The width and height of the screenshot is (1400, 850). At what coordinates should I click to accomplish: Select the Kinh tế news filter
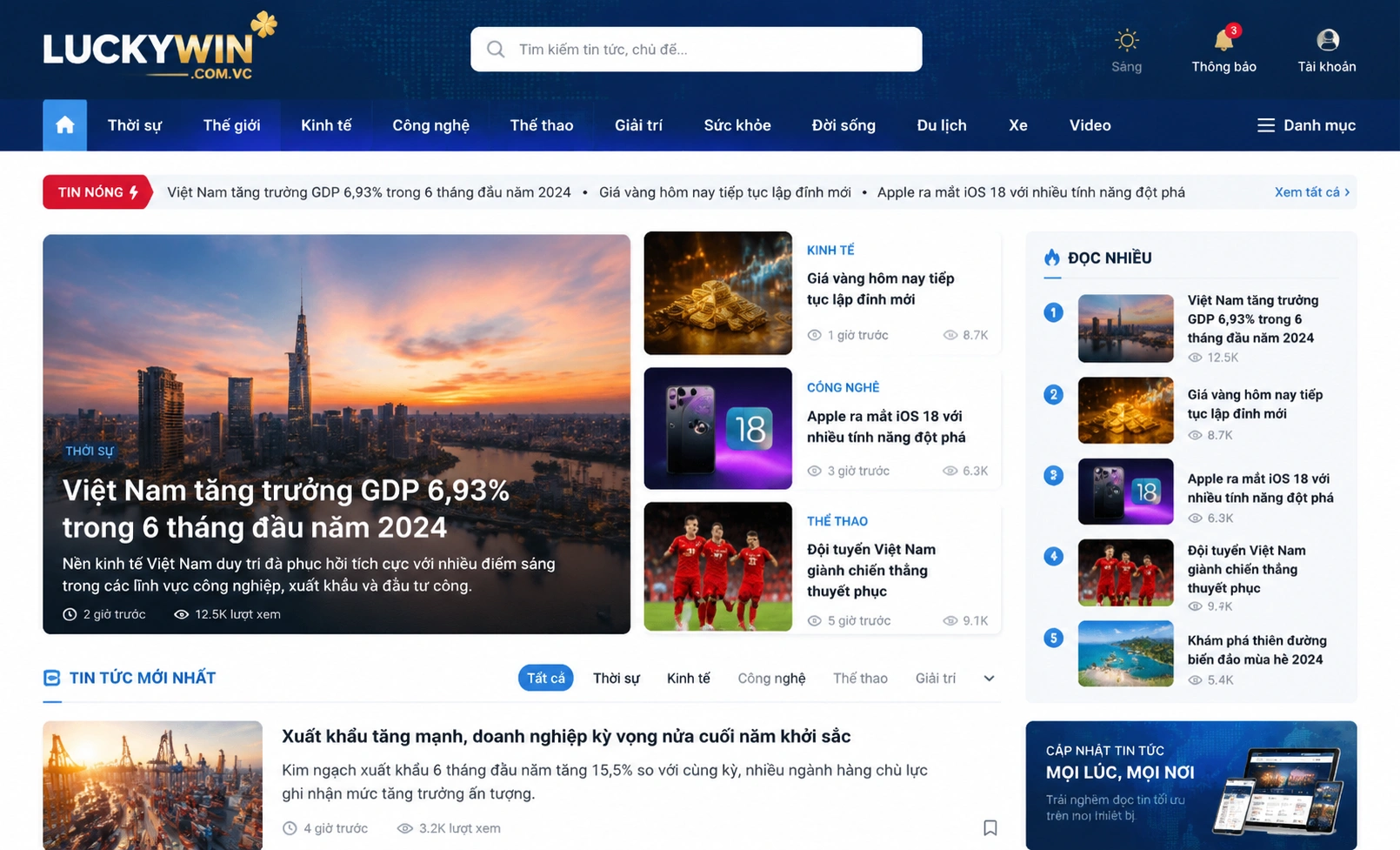pyautogui.click(x=688, y=678)
